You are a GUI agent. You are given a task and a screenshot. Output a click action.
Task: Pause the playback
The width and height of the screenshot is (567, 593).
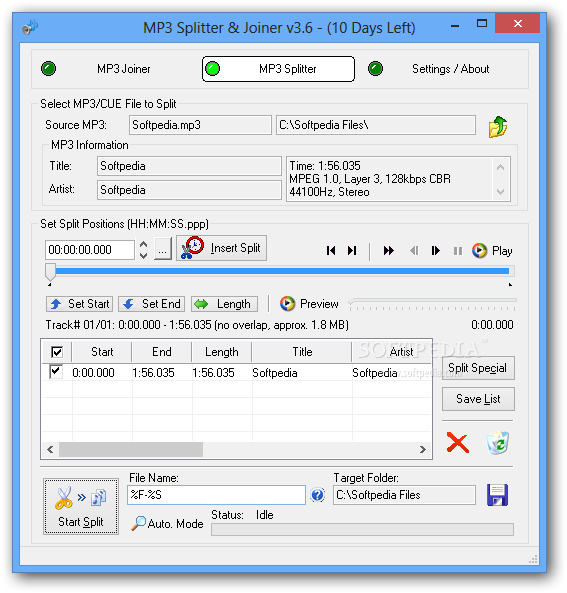pyautogui.click(x=458, y=251)
